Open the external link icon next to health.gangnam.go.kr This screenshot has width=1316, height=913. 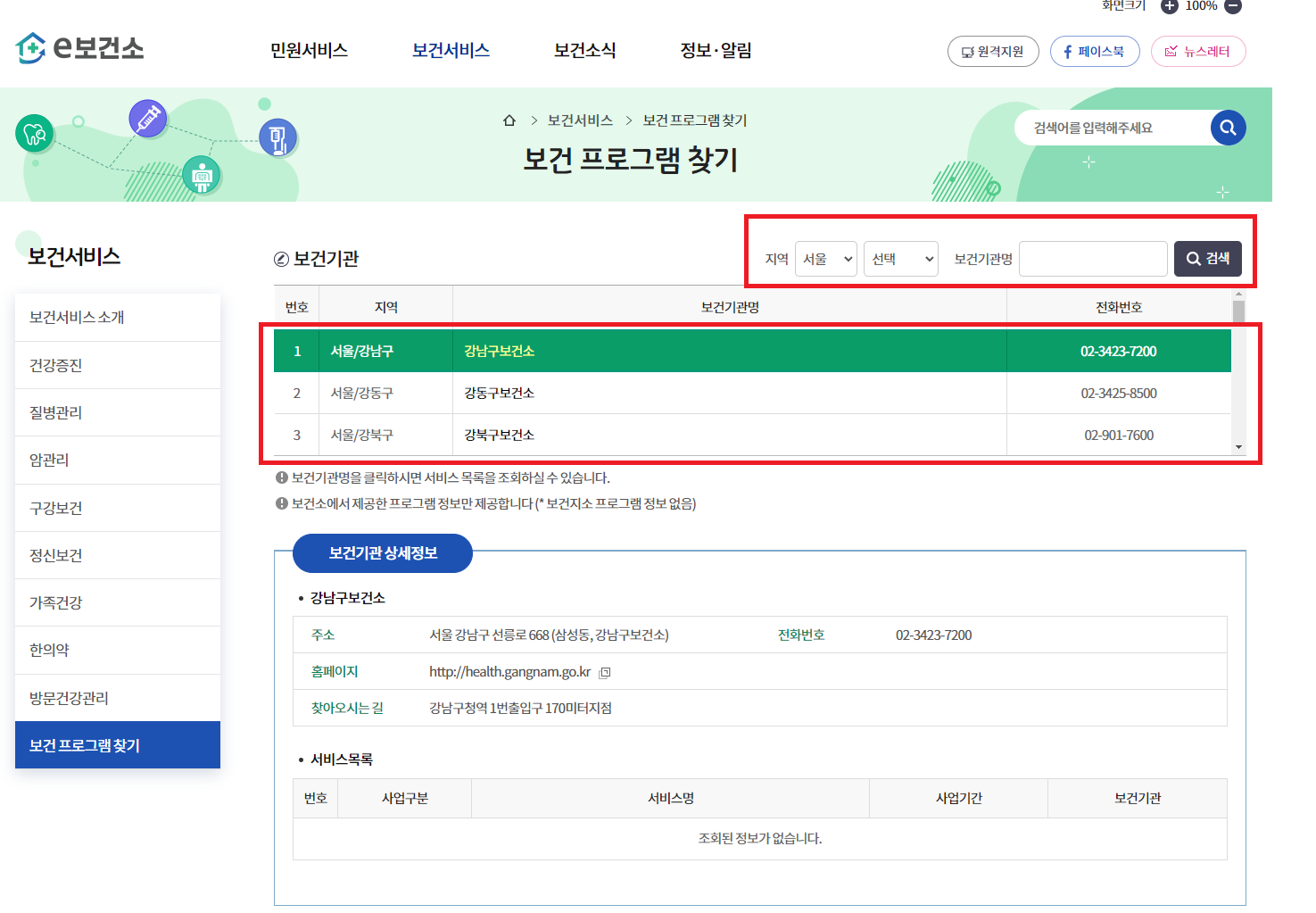604,671
